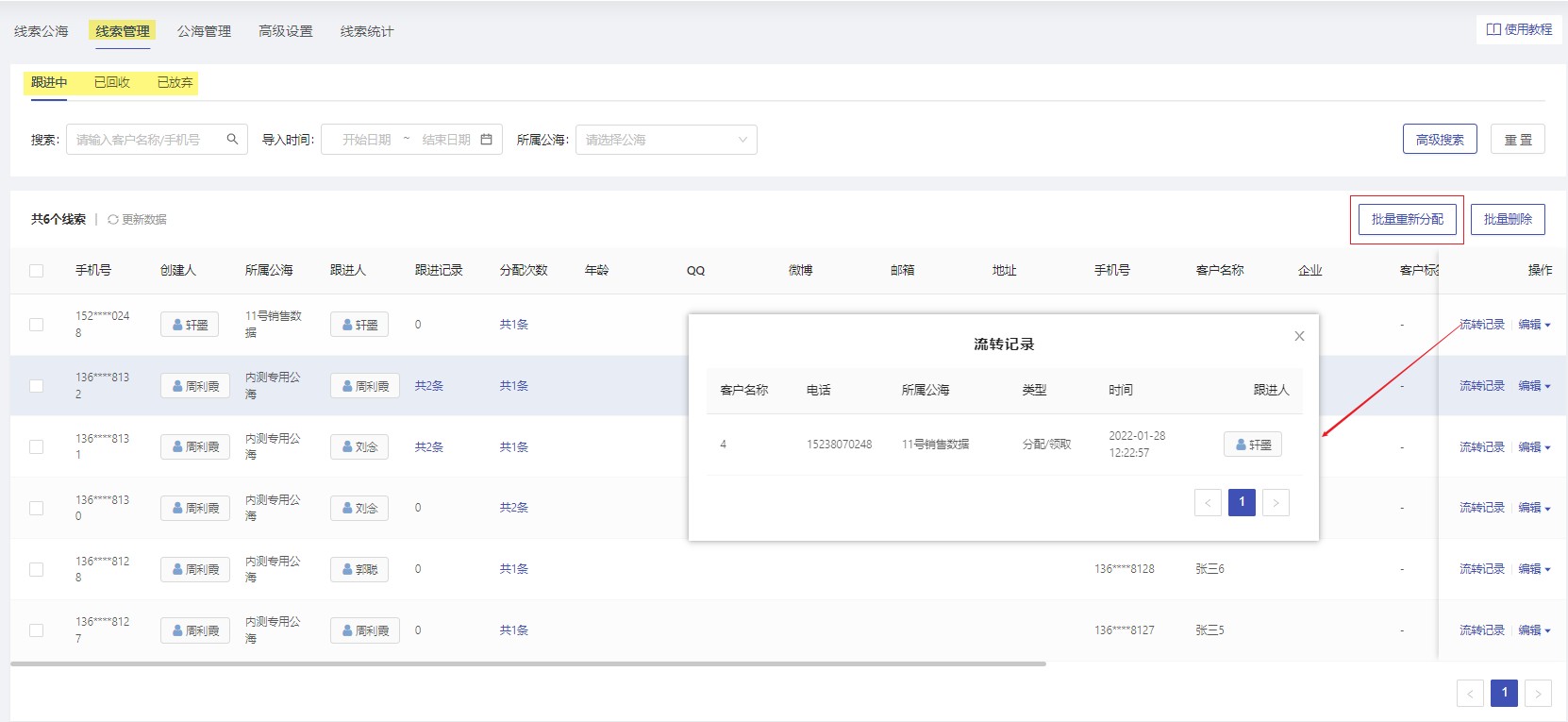
Task: Open the 高级设置 tab
Action: click(x=286, y=31)
